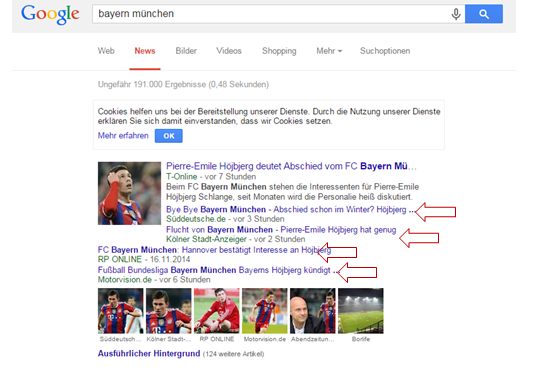
Task: Click the microphone voice search icon
Action: [456, 14]
